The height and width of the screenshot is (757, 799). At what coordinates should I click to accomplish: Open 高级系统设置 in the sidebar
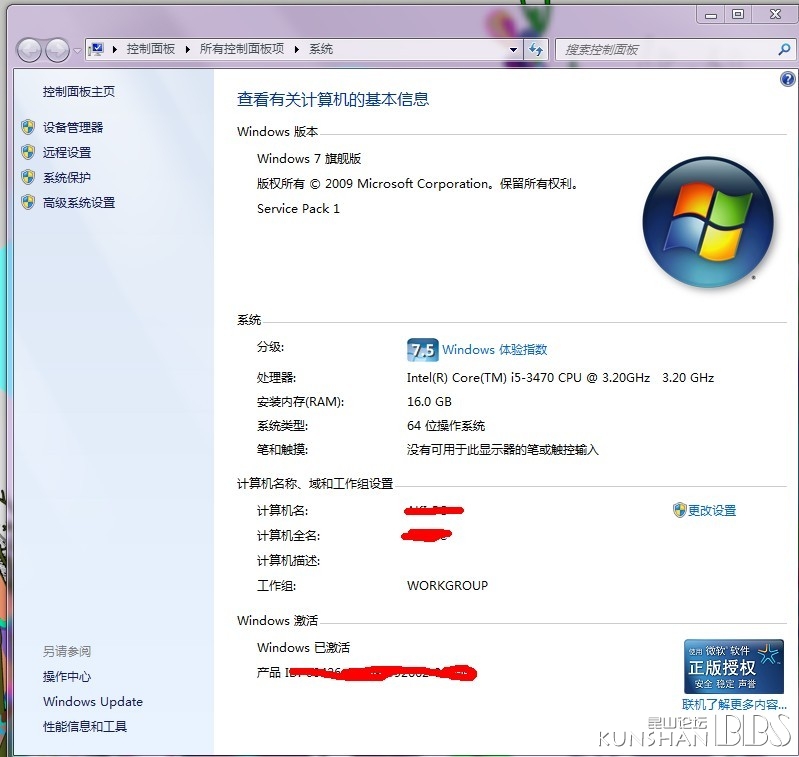pos(79,202)
